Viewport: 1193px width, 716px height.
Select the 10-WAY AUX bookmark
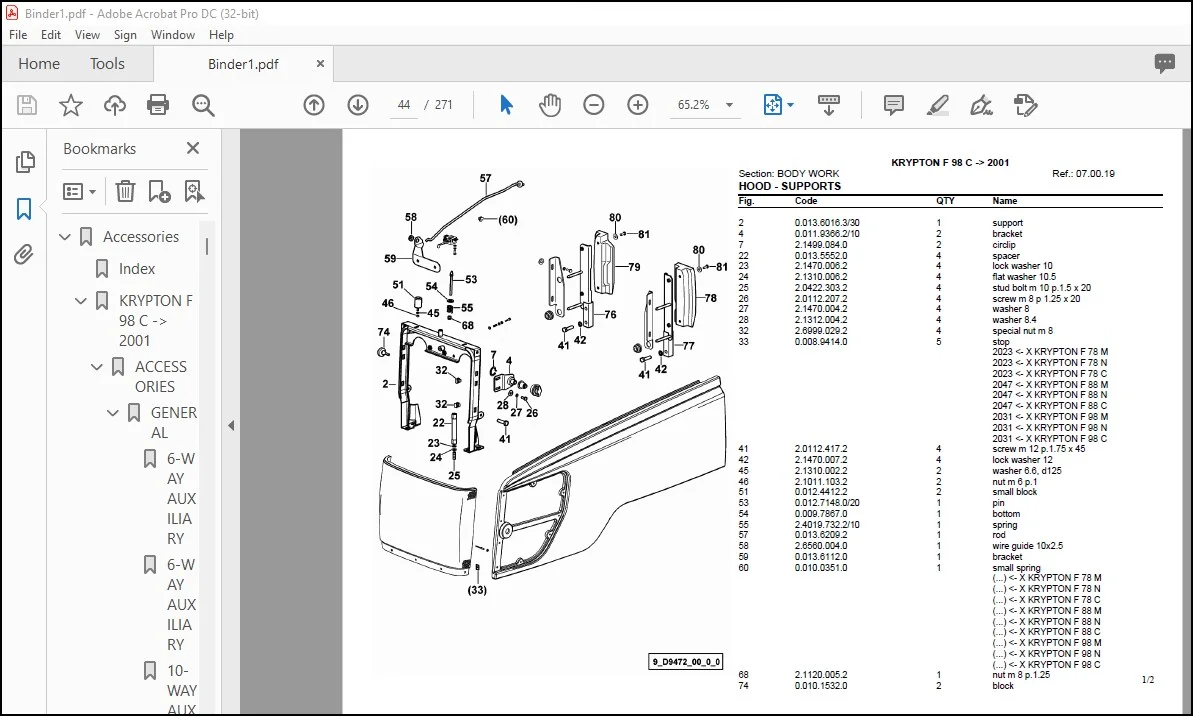(181, 689)
